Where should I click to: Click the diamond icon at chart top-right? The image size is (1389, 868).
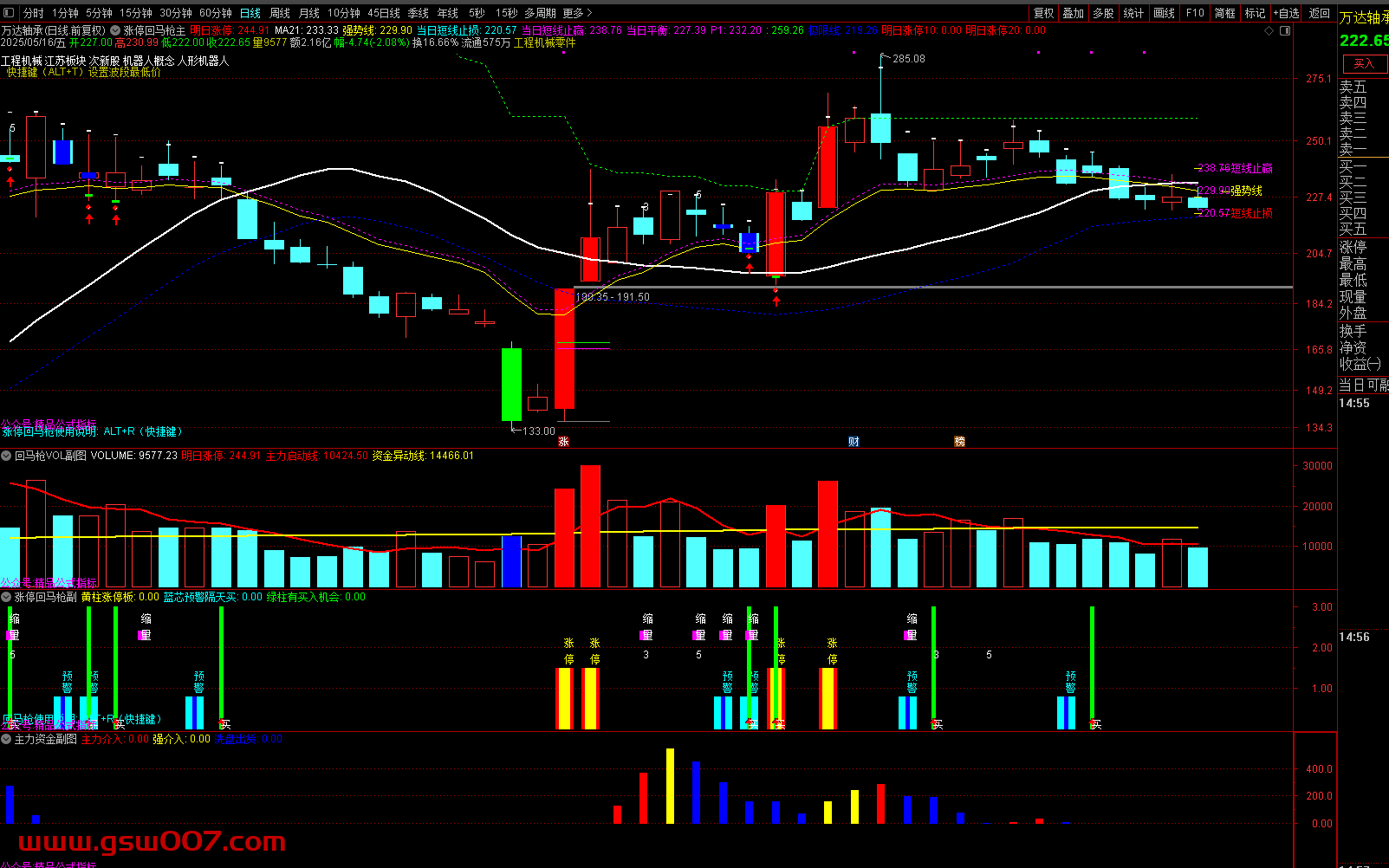(1269, 30)
